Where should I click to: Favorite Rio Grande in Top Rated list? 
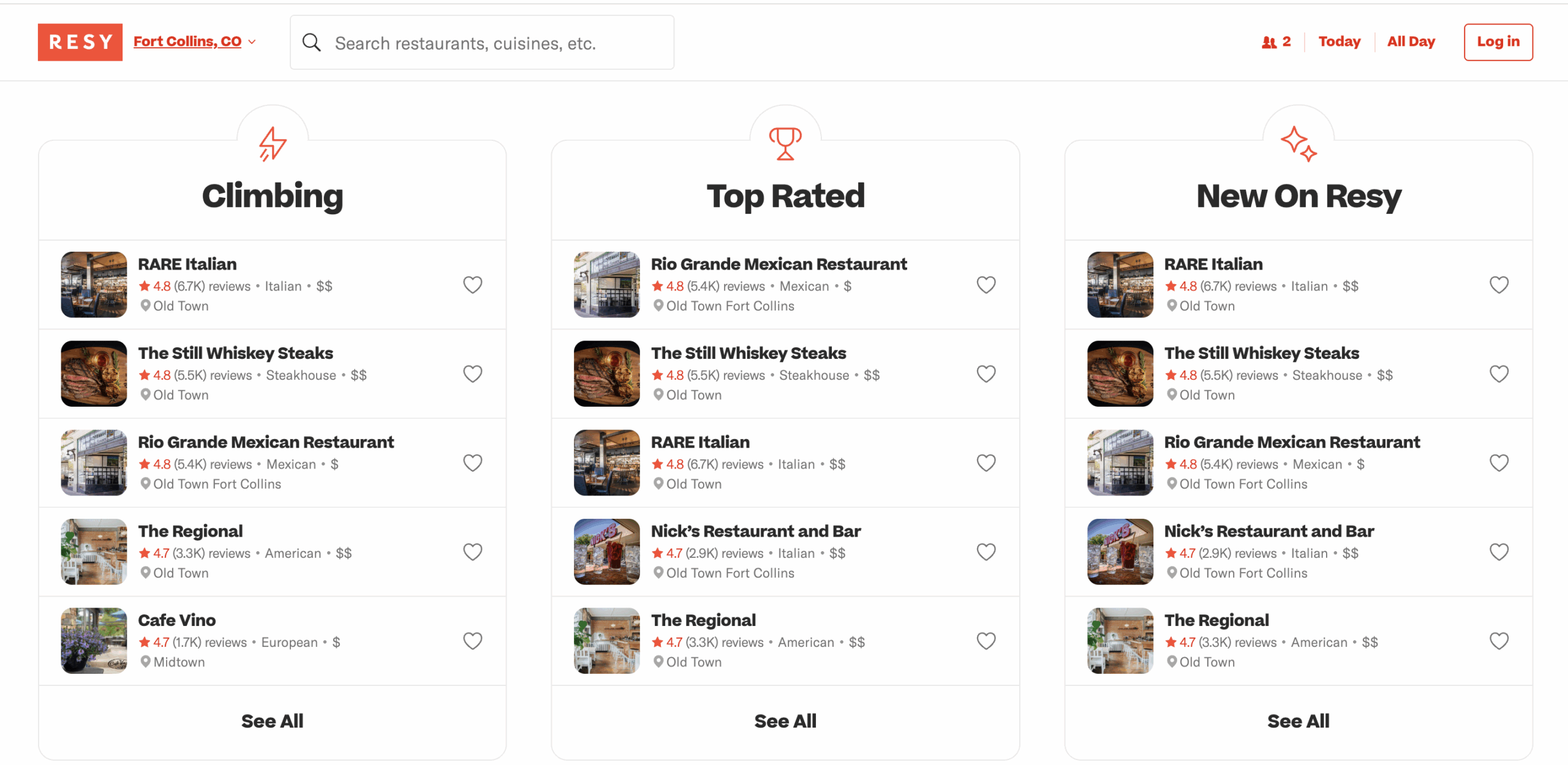(986, 285)
